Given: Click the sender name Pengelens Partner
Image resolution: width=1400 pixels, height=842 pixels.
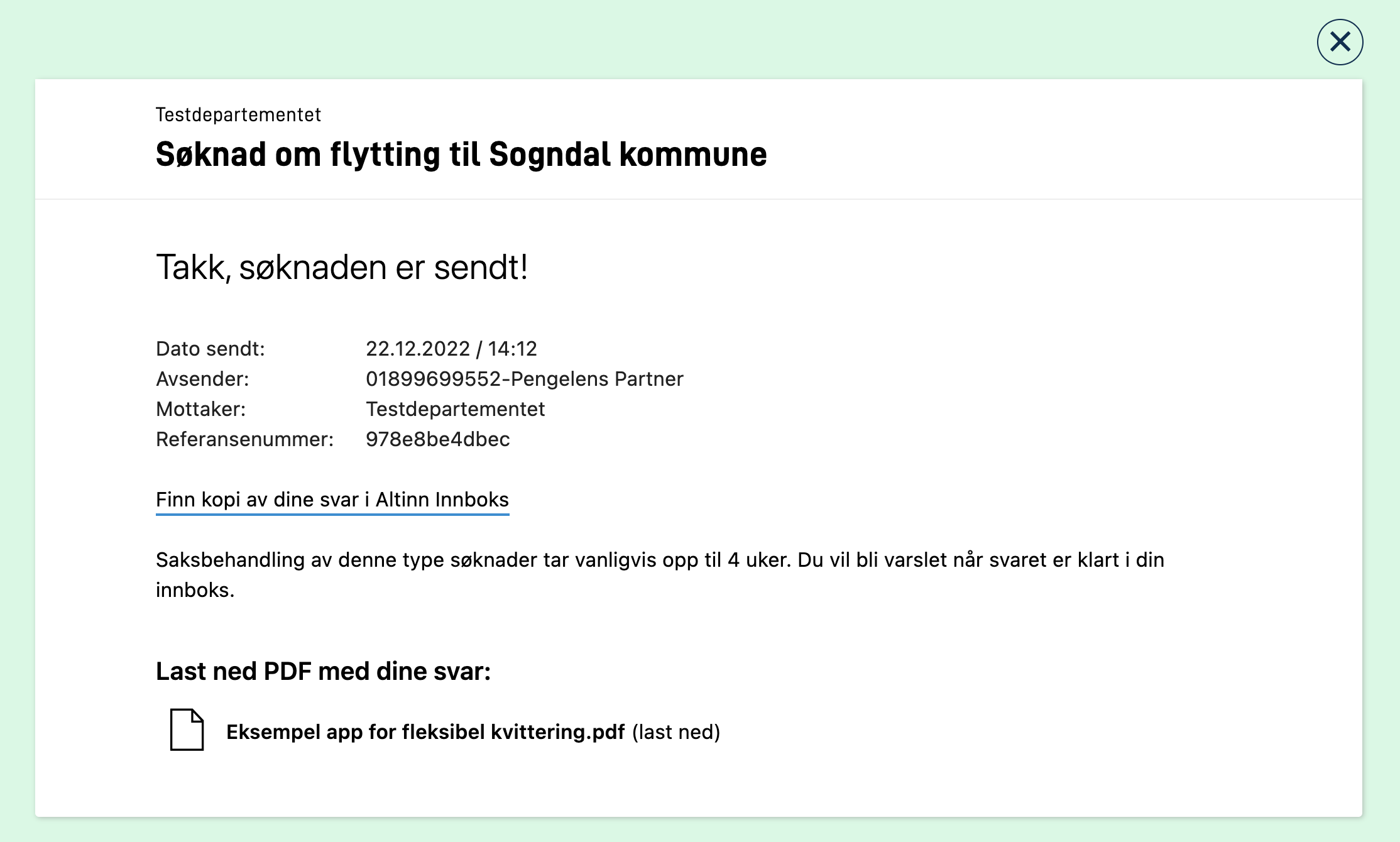Looking at the screenshot, I should coord(597,379).
